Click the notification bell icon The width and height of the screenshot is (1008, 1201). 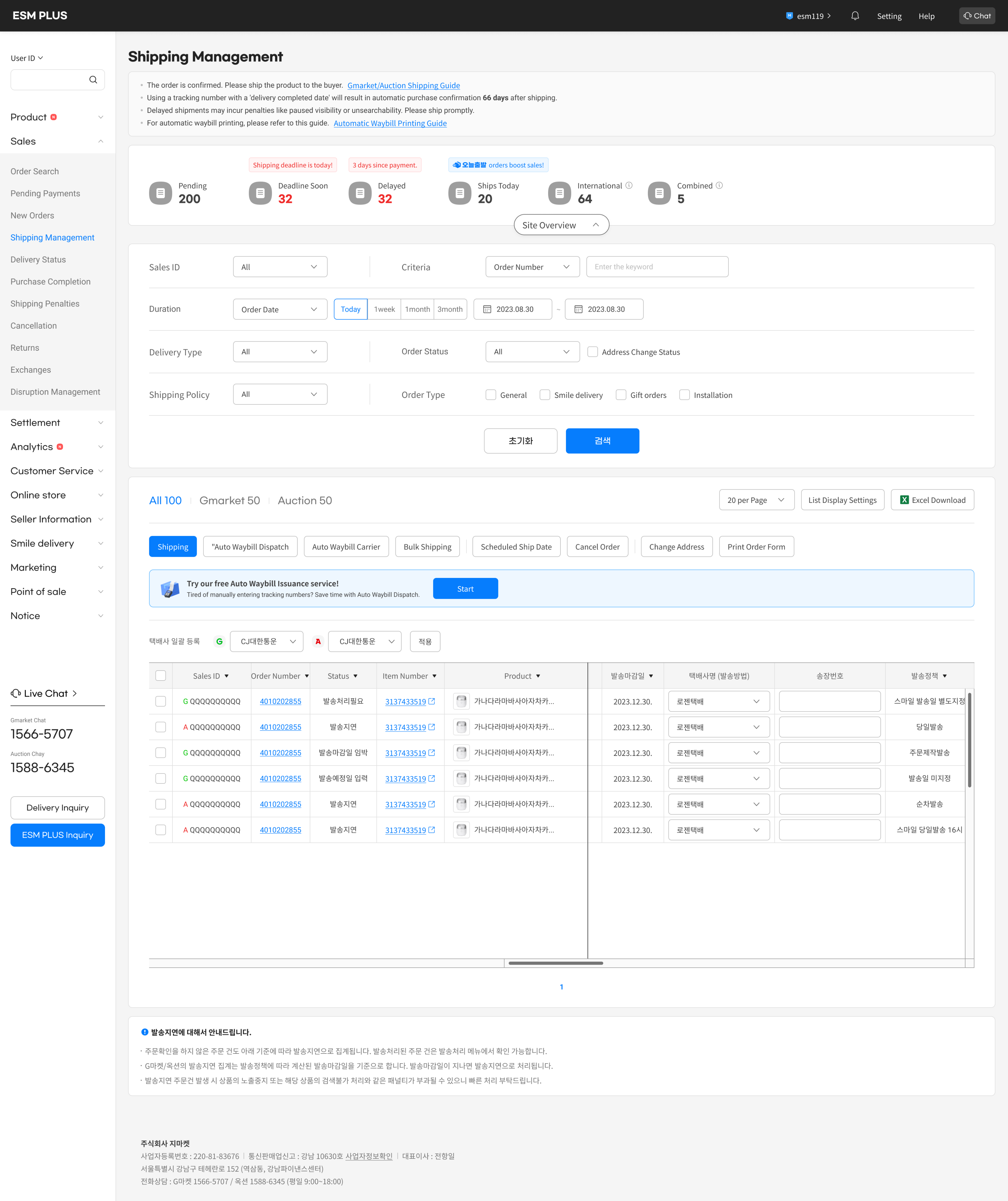pyautogui.click(x=855, y=16)
